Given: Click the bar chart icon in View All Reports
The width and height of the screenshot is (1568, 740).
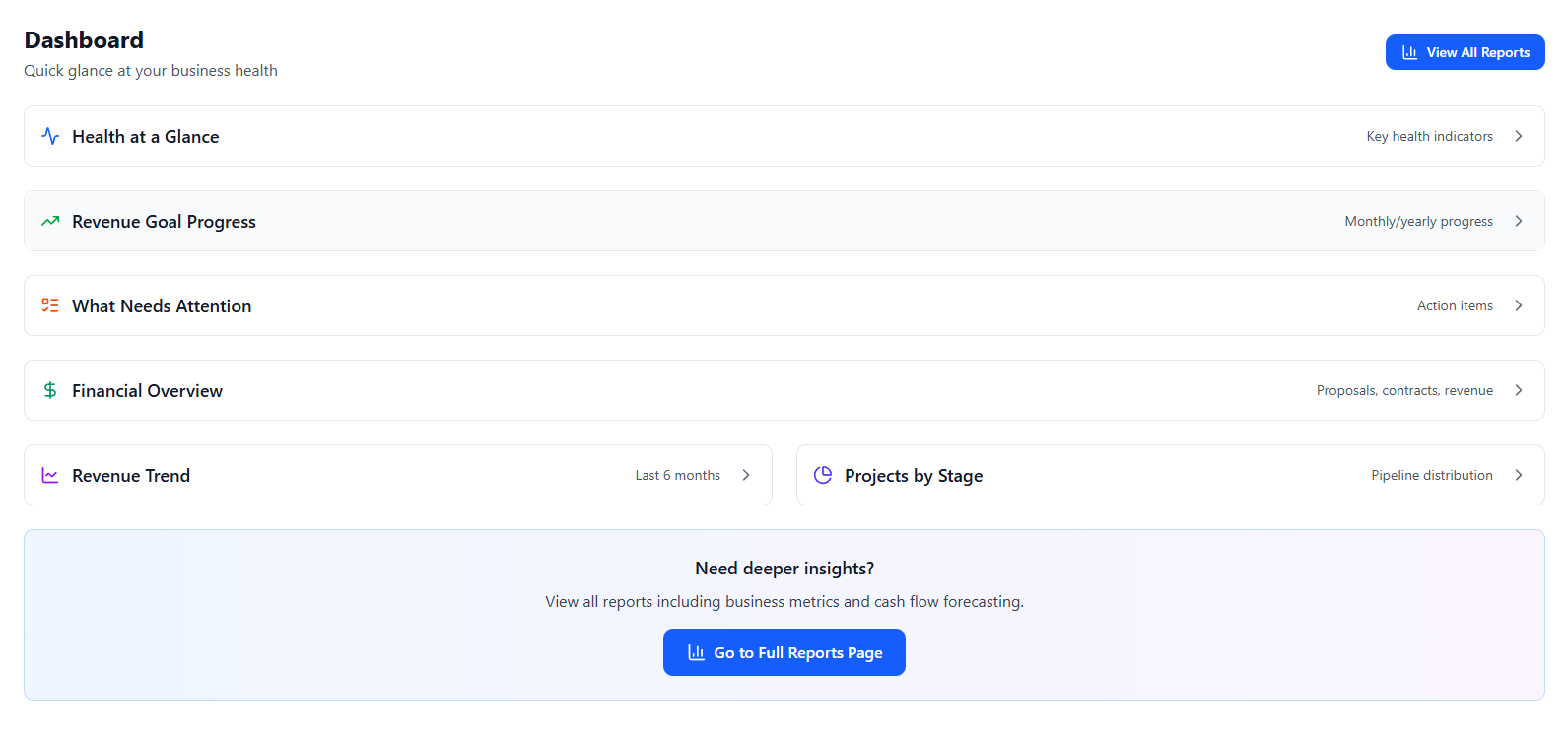Looking at the screenshot, I should click(1410, 52).
